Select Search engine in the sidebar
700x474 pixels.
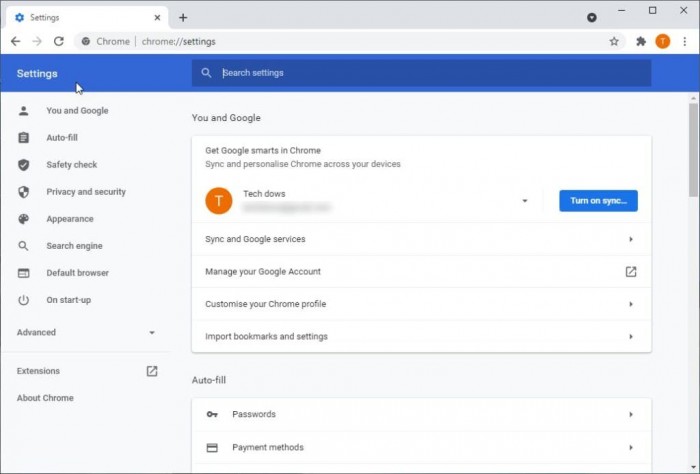74,246
